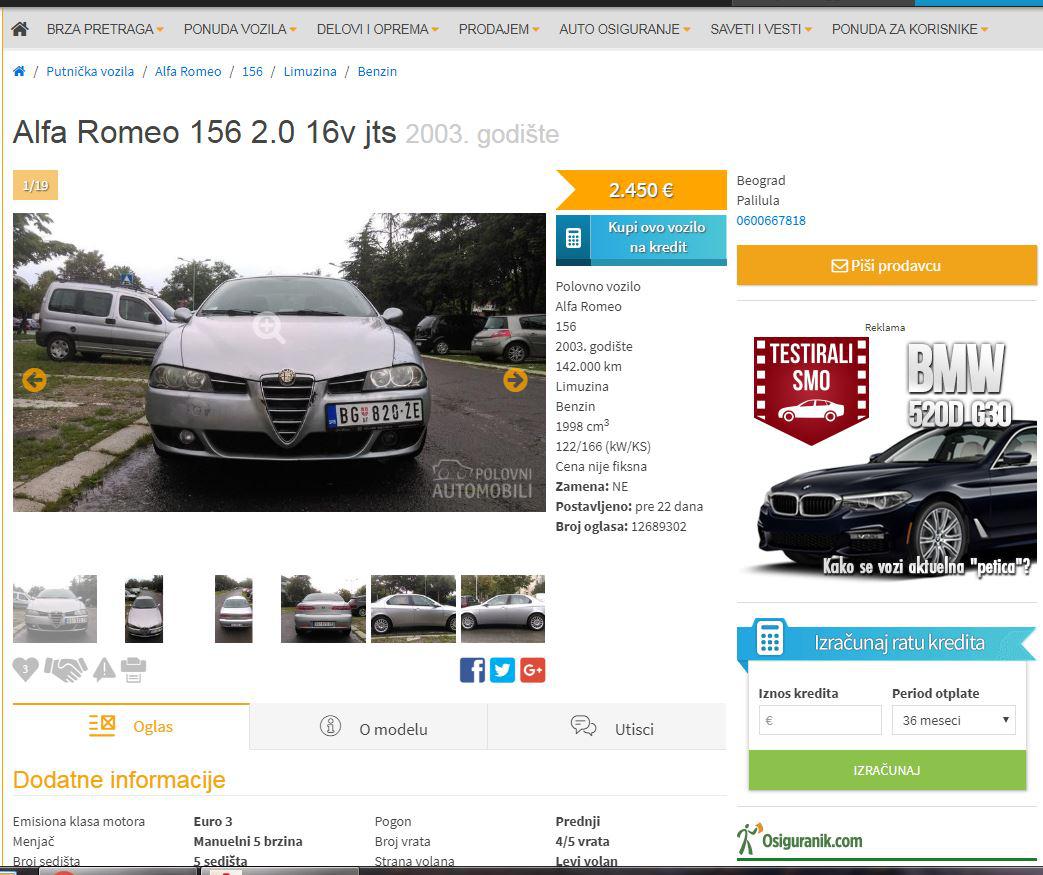Show the previous photo with left arrow
1043x875 pixels.
[34, 380]
